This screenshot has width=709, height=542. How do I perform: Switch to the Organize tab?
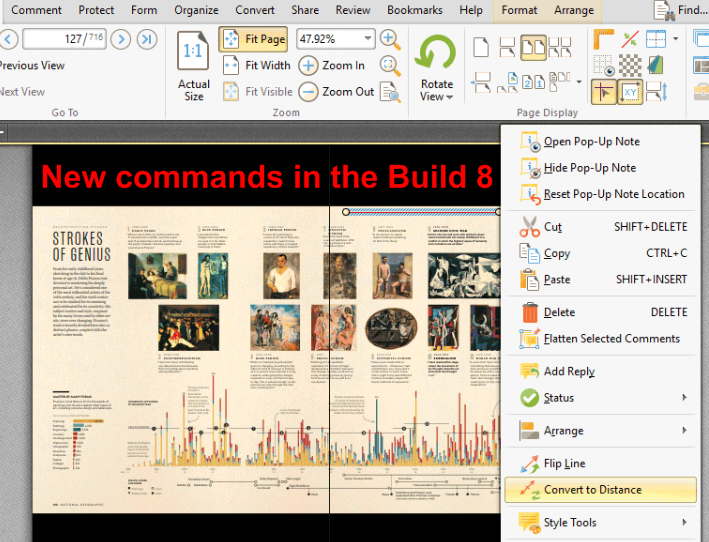tap(196, 10)
